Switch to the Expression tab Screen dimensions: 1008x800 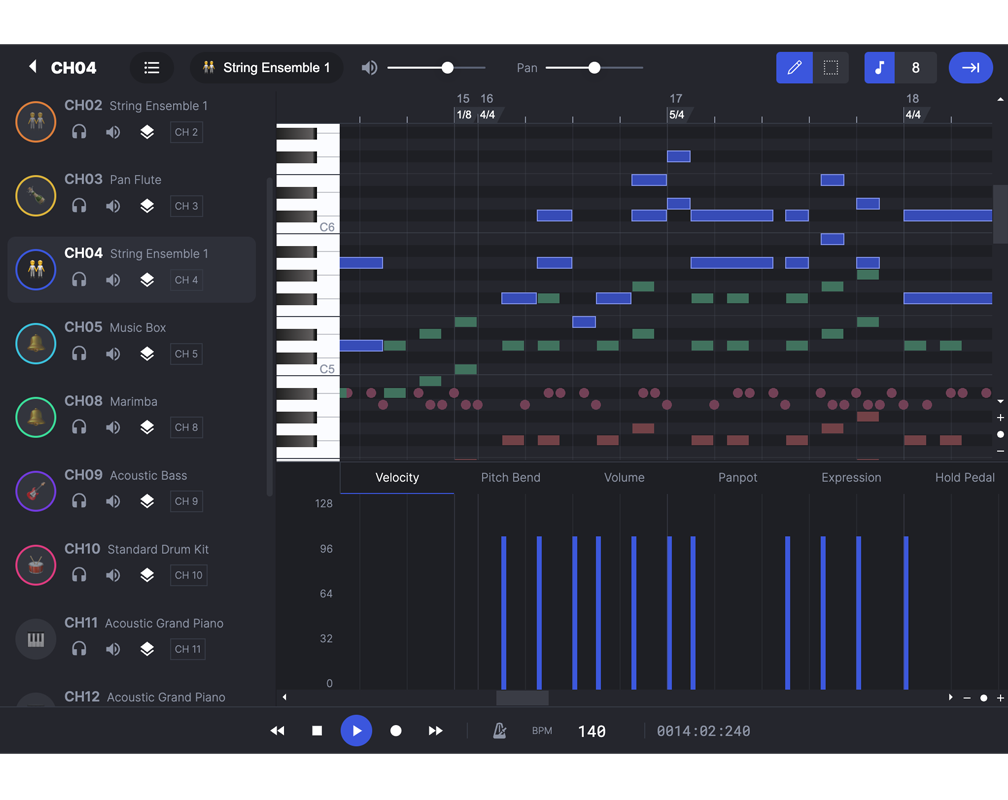coord(851,478)
